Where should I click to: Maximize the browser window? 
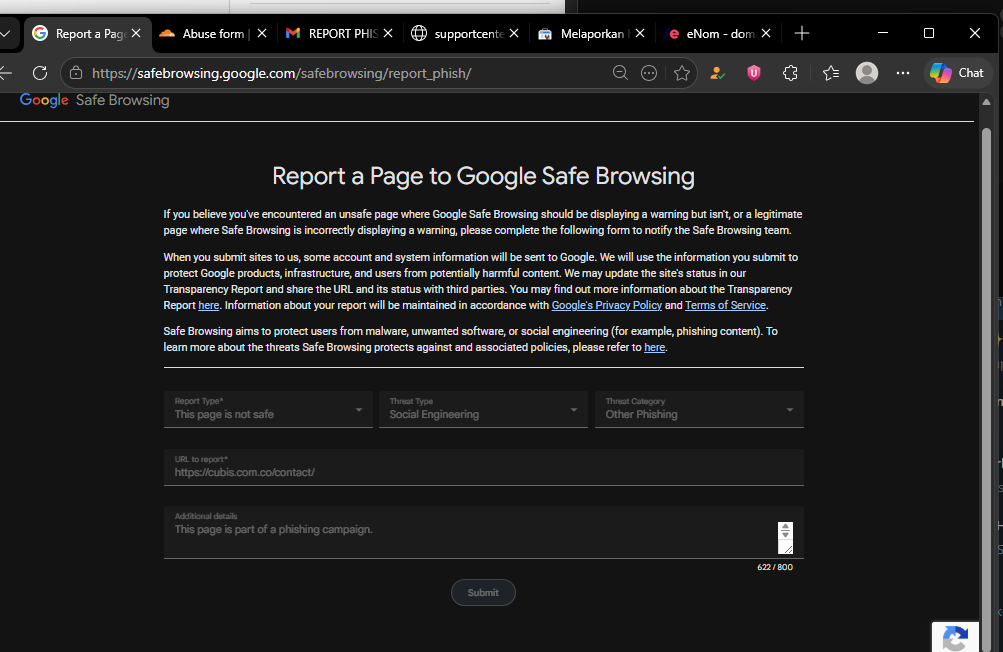point(929,33)
